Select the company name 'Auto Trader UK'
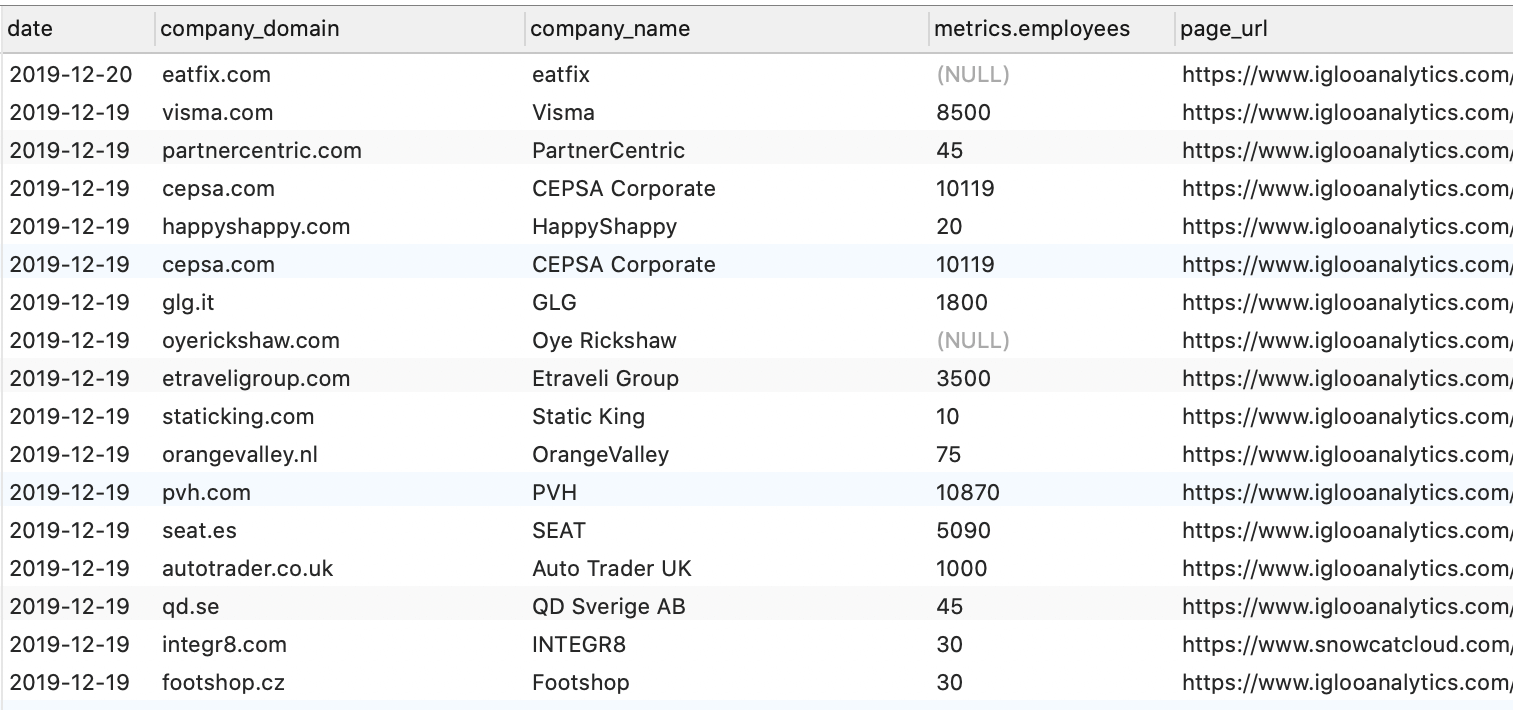This screenshot has width=1513, height=710. pyautogui.click(x=612, y=569)
